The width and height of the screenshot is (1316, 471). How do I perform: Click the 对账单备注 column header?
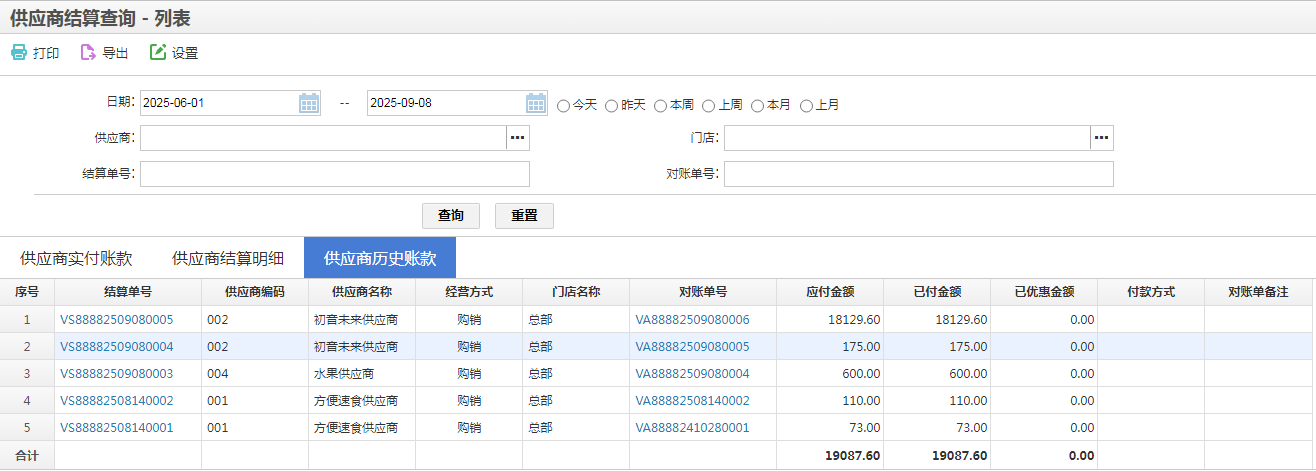1258,292
